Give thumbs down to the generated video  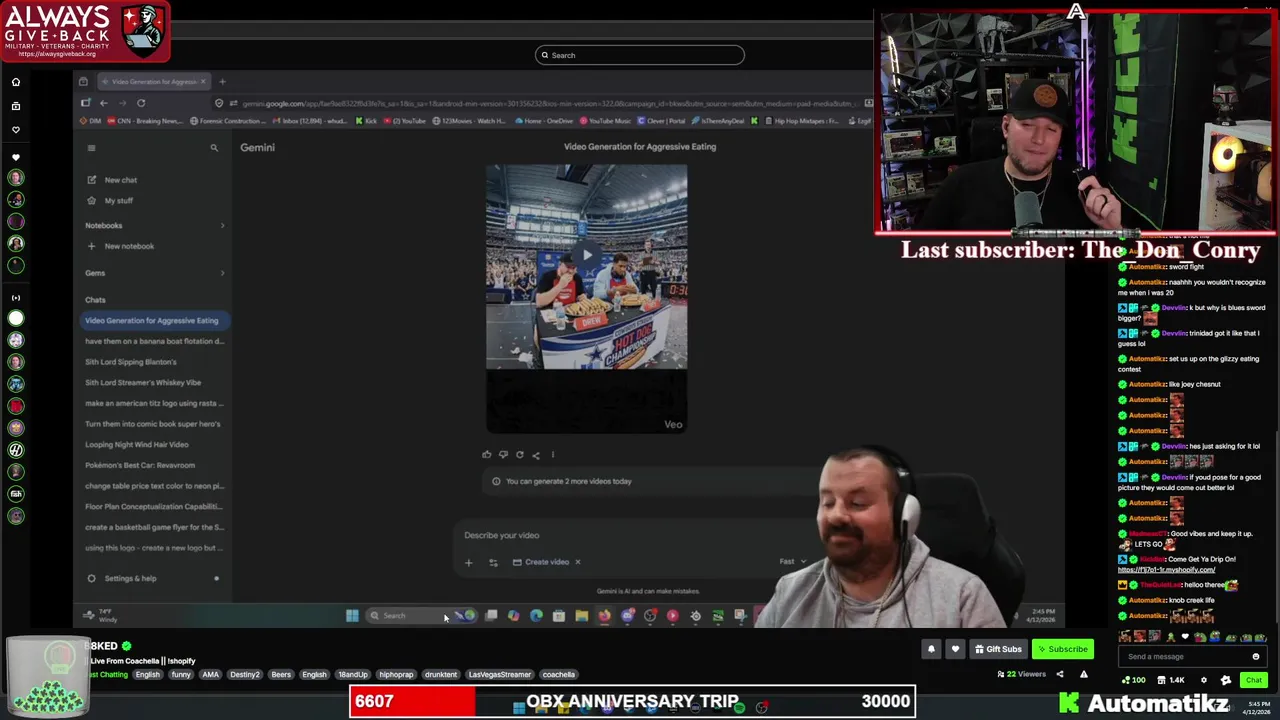(503, 455)
